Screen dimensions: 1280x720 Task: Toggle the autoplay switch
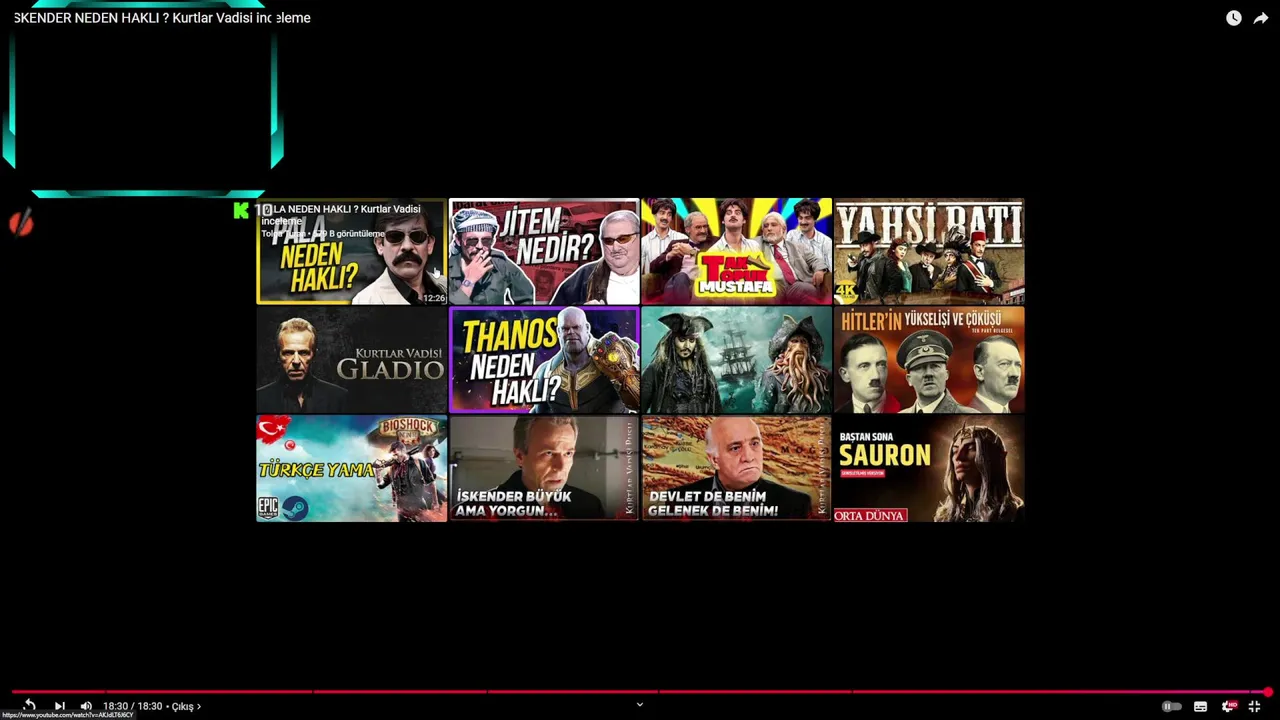[x=1171, y=706]
